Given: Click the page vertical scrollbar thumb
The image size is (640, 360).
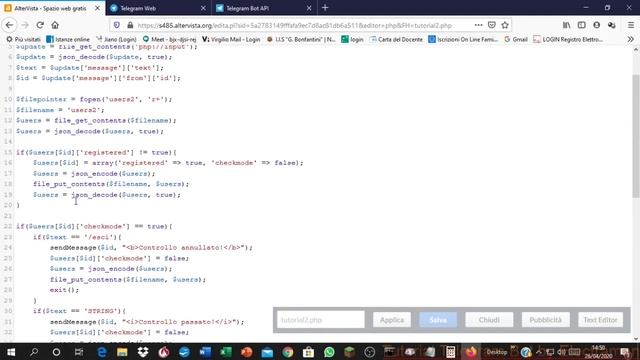Looking at the screenshot, I should (x=636, y=136).
